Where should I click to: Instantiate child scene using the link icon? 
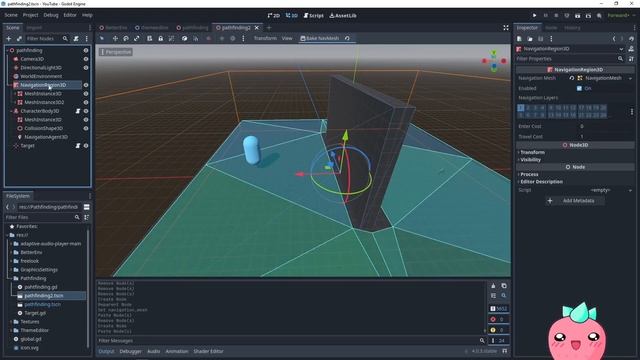[19, 38]
